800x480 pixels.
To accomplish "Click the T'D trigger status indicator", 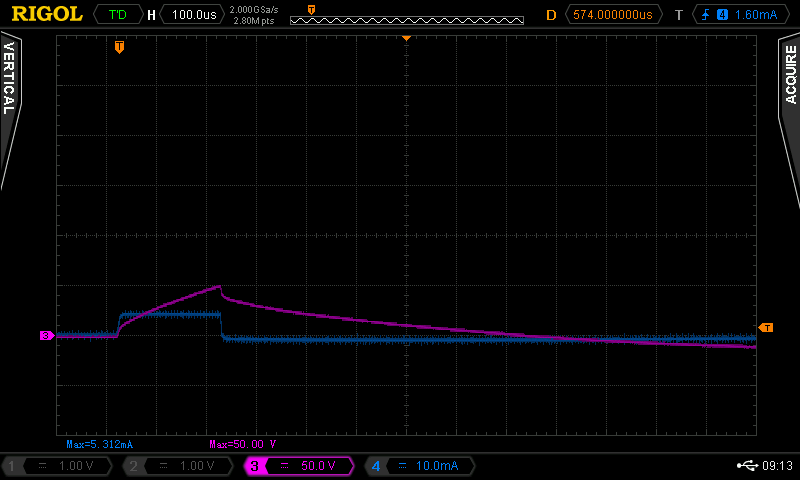I will (117, 15).
